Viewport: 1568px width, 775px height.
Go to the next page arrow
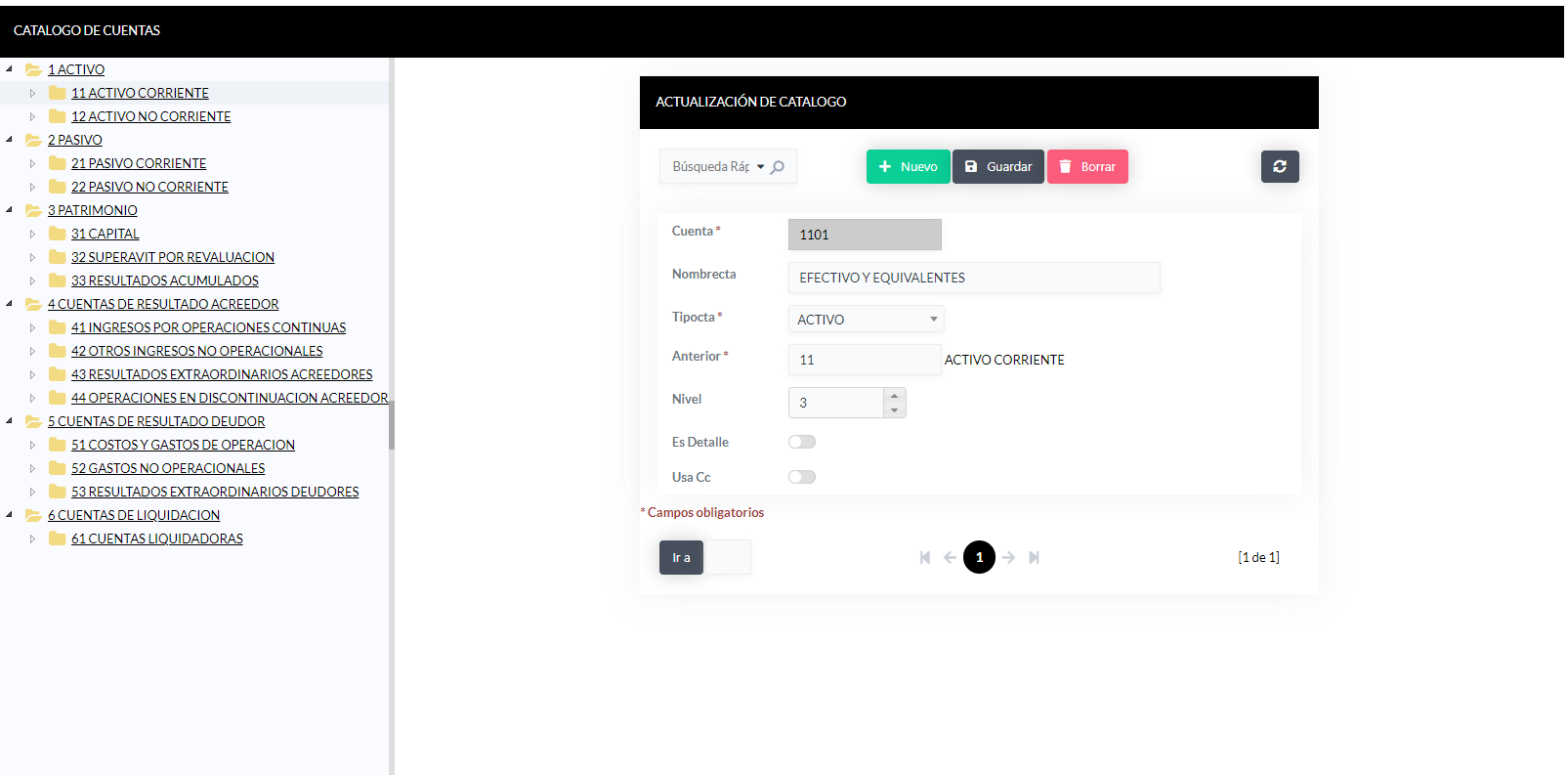[1008, 557]
